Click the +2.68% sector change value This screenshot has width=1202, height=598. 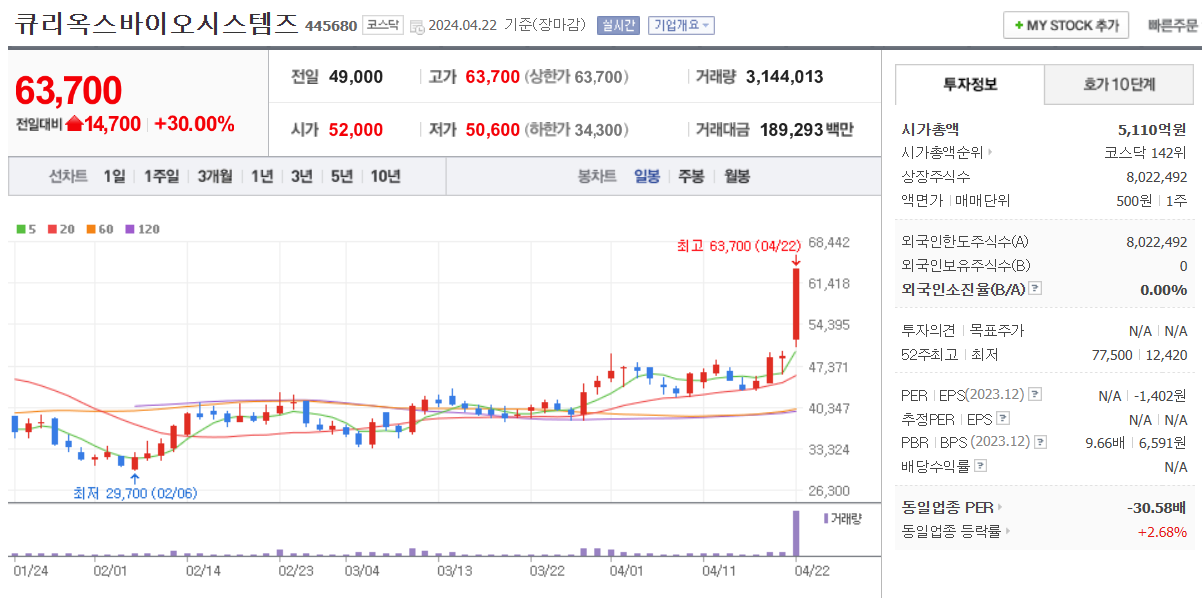click(1162, 531)
